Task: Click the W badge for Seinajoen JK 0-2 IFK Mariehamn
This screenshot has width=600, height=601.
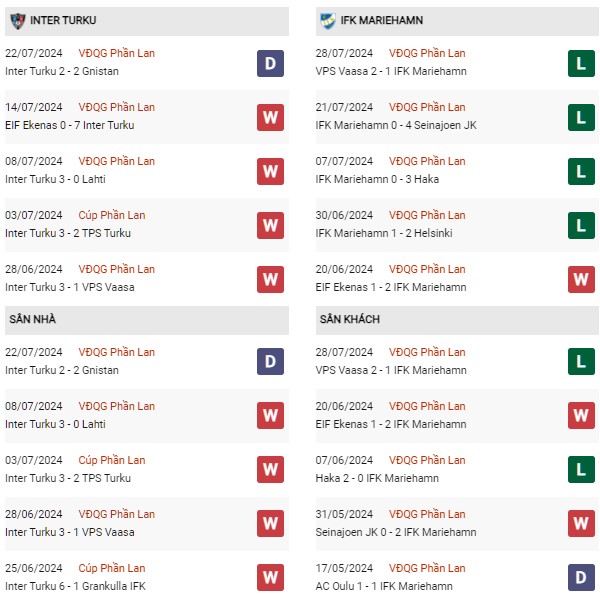Action: 581,524
